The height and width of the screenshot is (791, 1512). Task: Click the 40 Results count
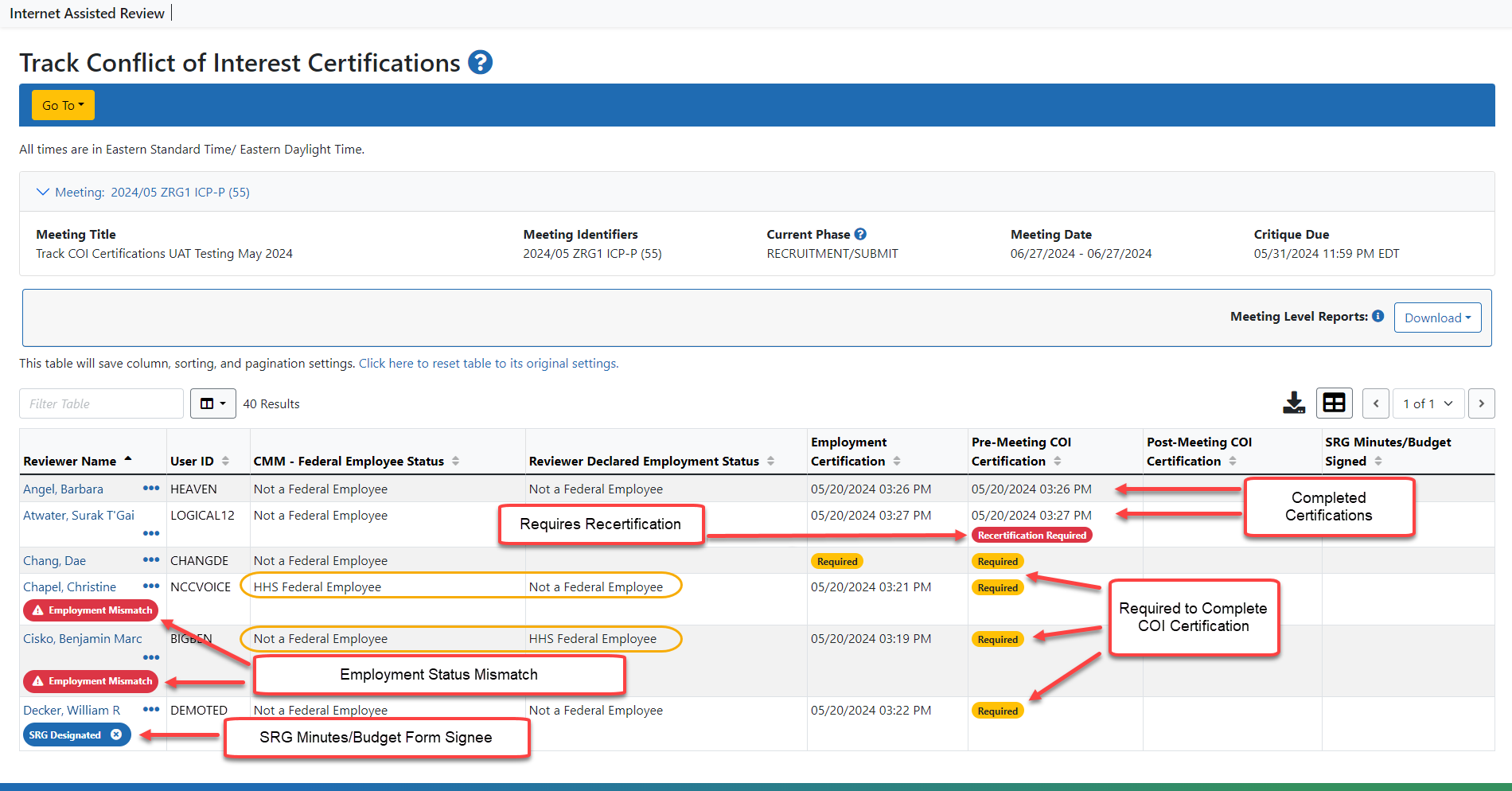point(271,403)
